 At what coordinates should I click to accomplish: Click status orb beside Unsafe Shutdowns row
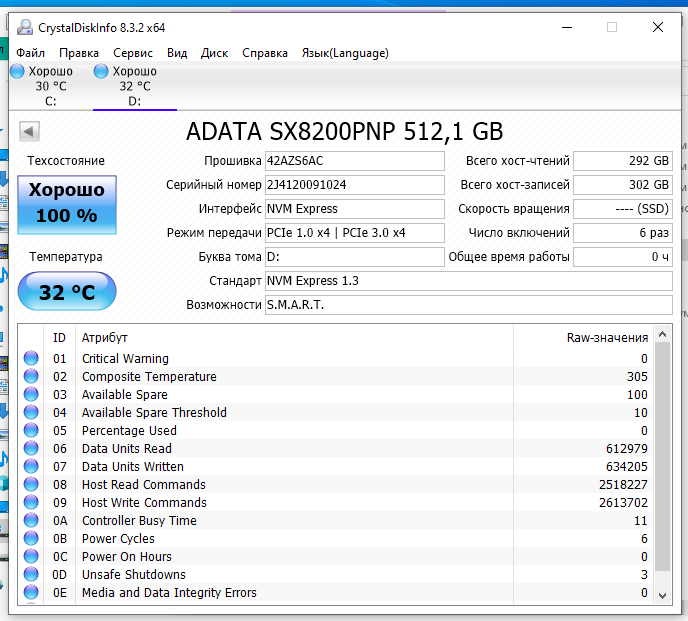[31, 575]
